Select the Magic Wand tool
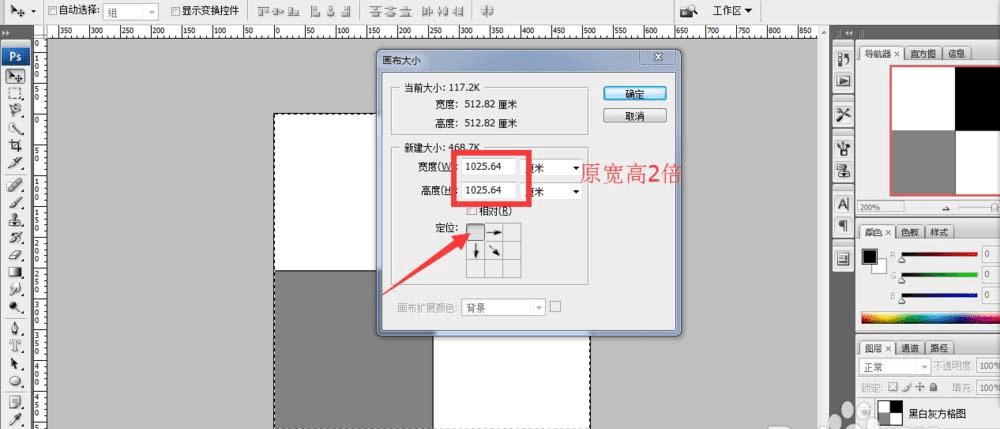 (x=15, y=128)
